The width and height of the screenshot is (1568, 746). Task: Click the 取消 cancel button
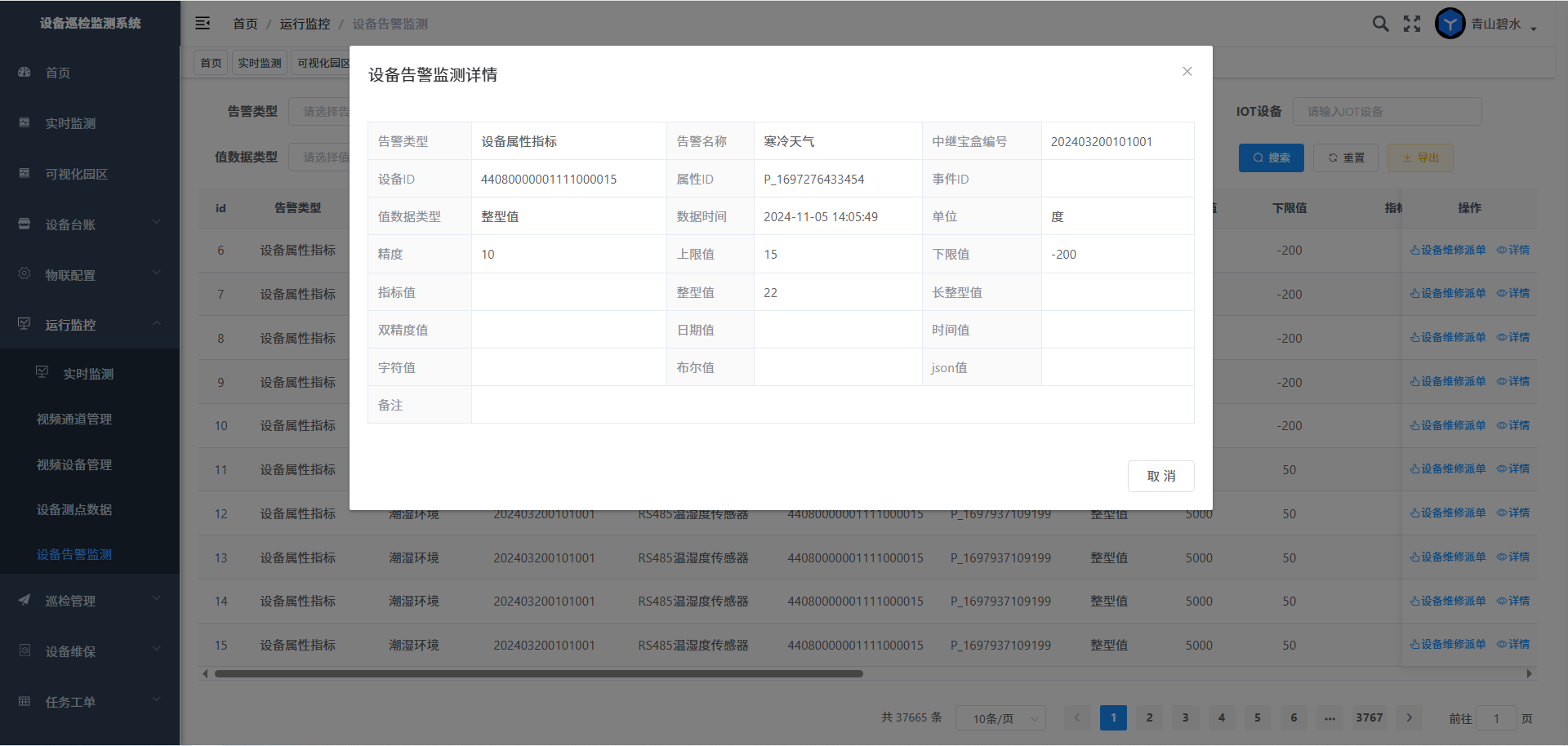1160,476
